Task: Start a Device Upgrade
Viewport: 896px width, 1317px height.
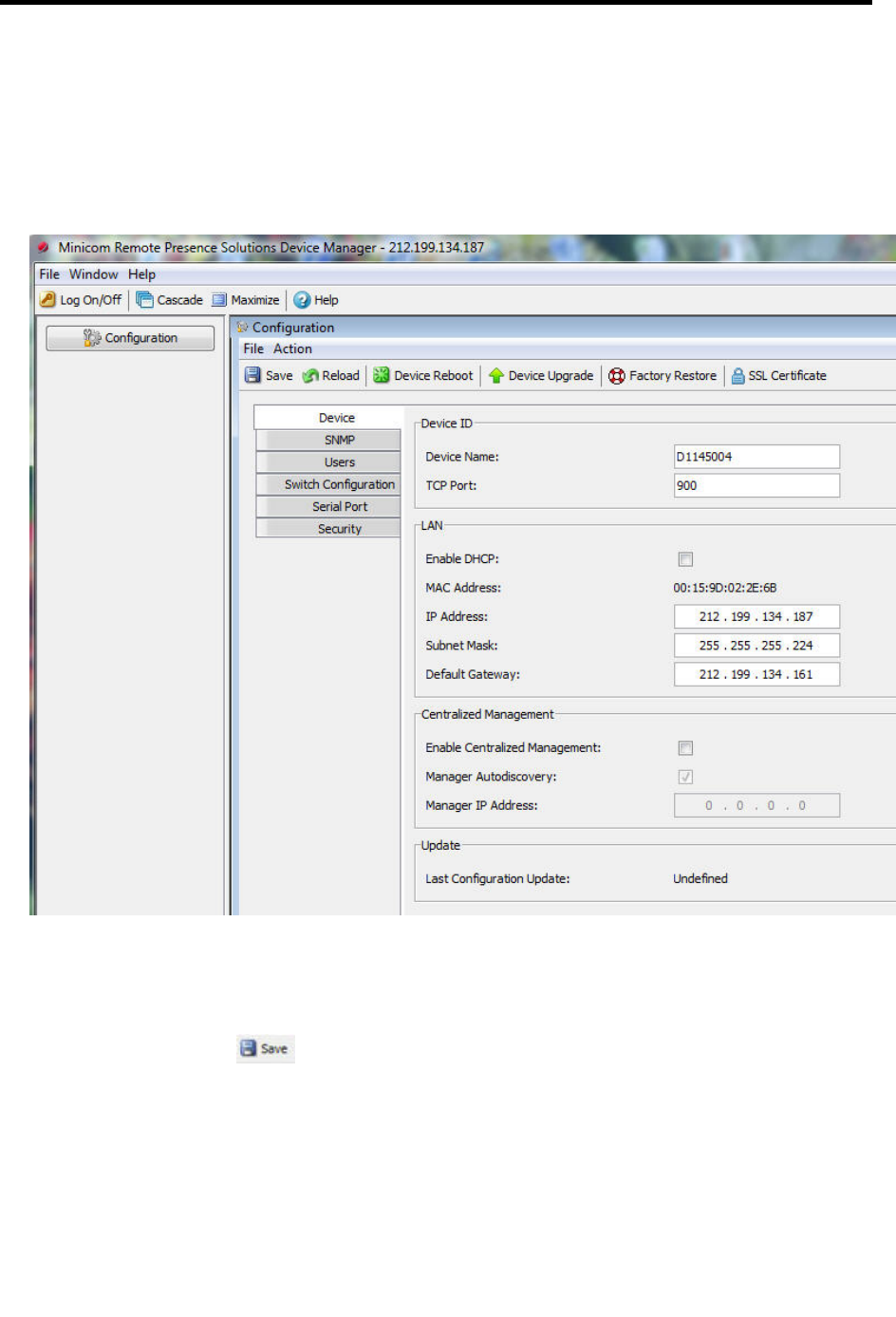Action: [541, 375]
